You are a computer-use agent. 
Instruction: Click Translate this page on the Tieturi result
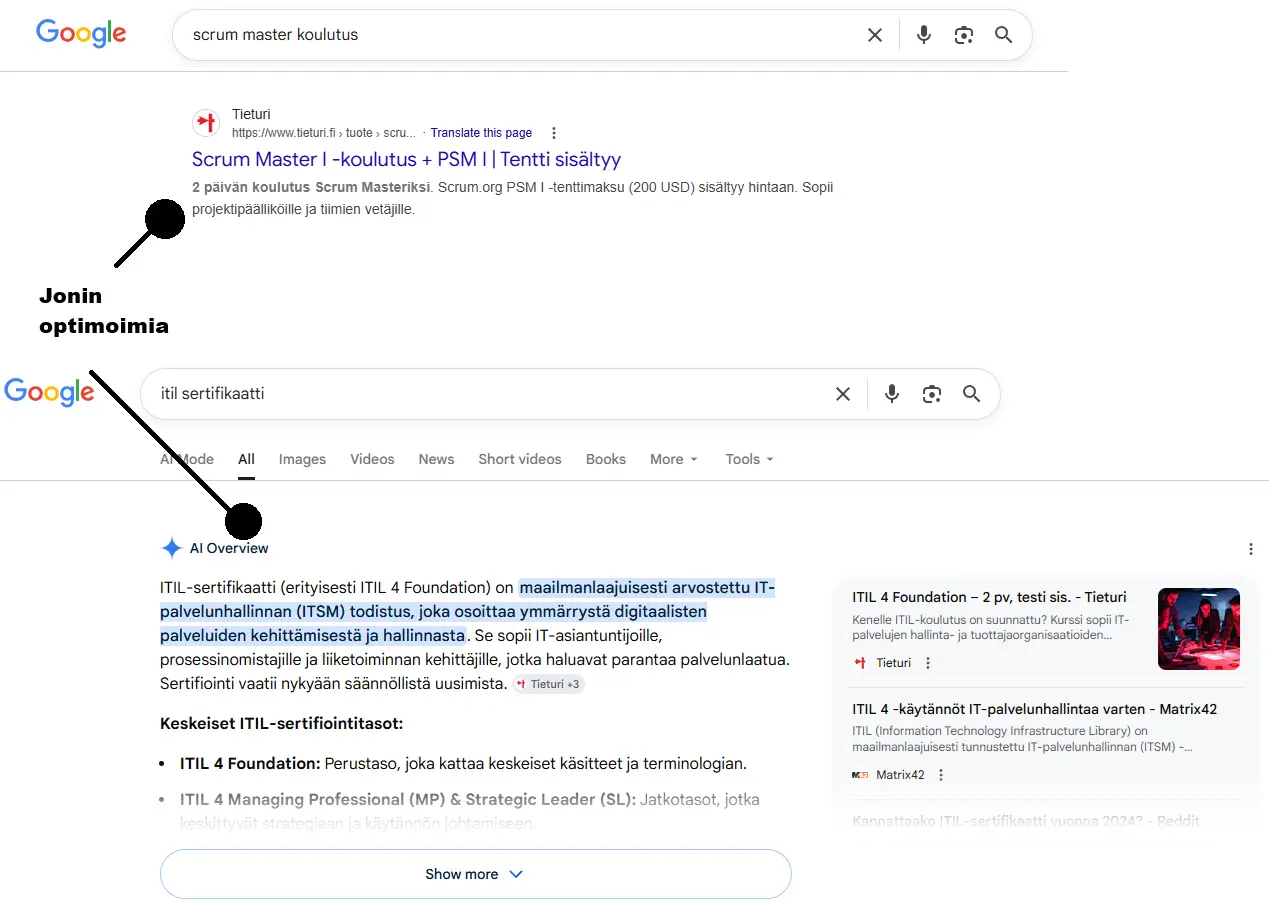coord(481,132)
